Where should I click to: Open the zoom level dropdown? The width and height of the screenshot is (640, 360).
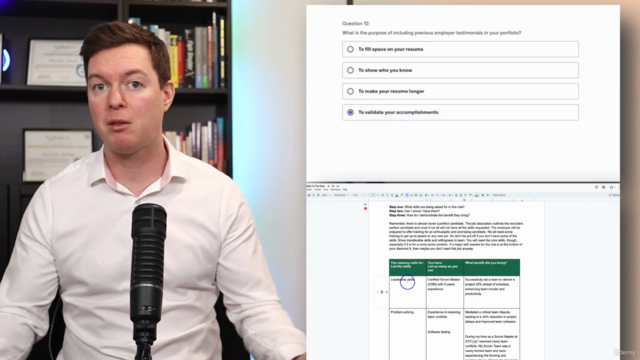326,195
